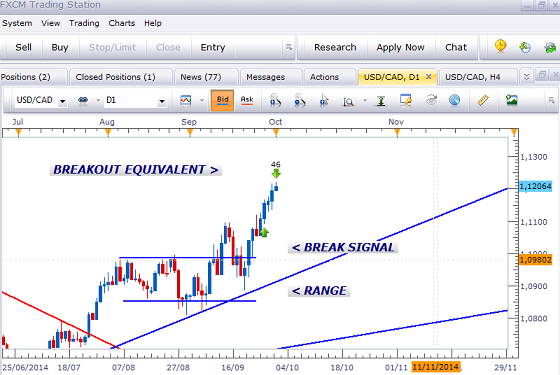The width and height of the screenshot is (560, 375).
Task: Toggle the Ask price button
Action: [247, 100]
